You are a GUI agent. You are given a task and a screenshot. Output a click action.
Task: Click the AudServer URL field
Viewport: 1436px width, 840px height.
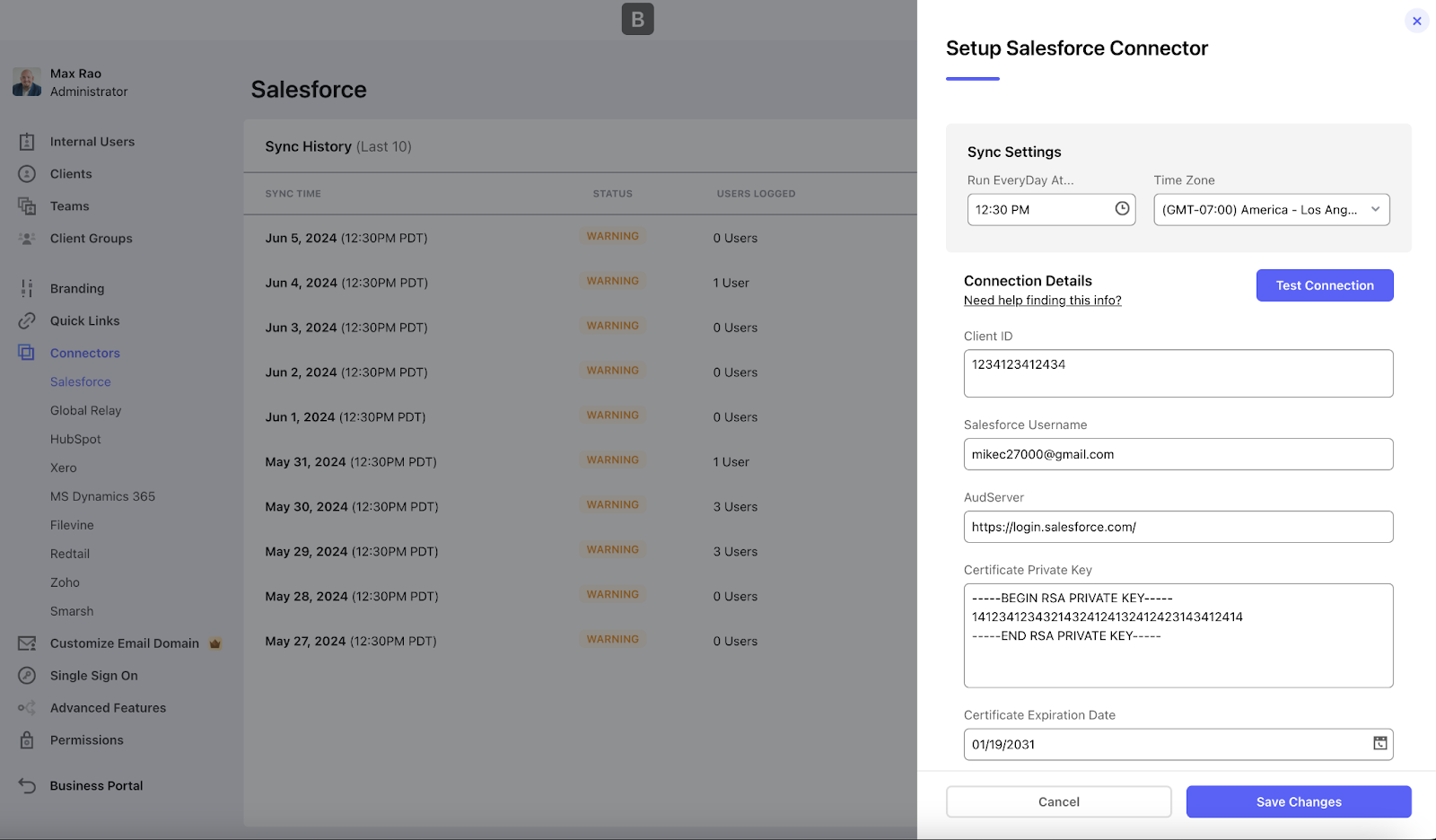point(1178,527)
